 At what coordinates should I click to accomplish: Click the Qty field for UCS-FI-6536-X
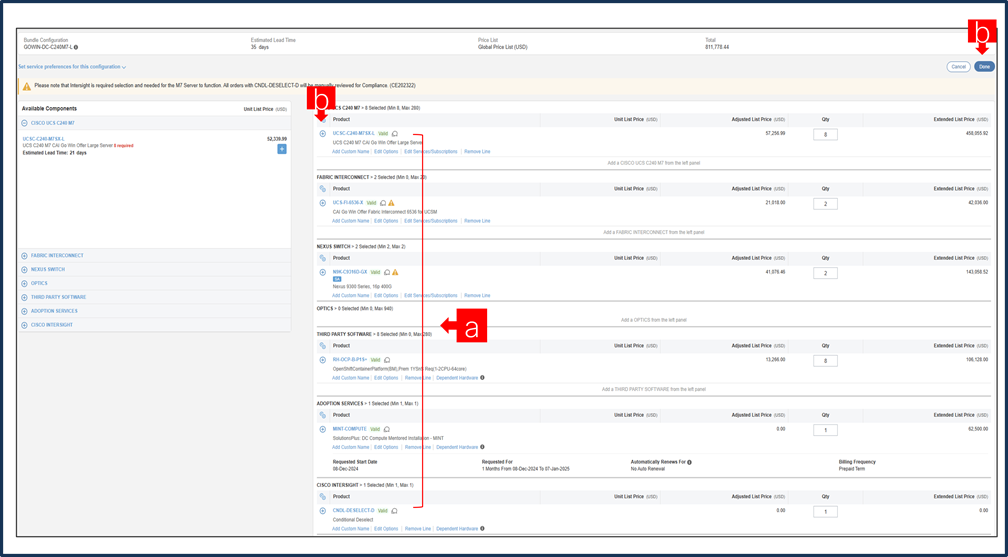(825, 204)
